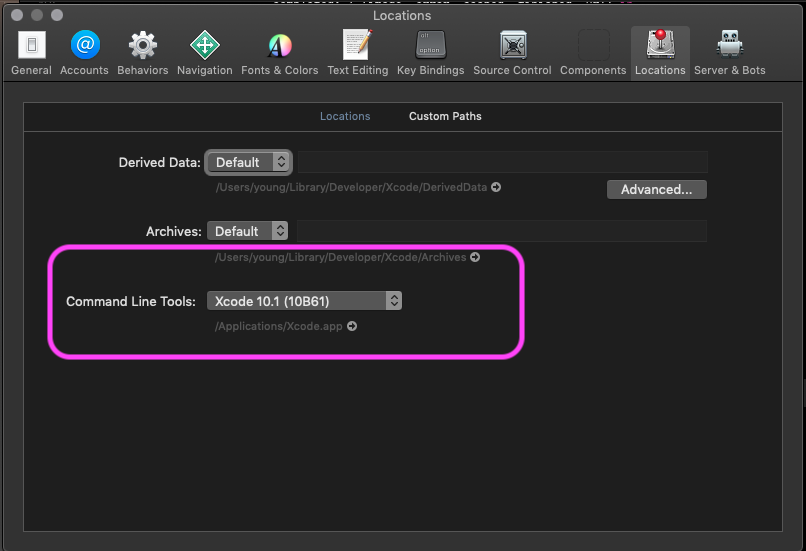Screen dimensions: 806x551
Task: Click the Archives path field
Action: (502, 231)
